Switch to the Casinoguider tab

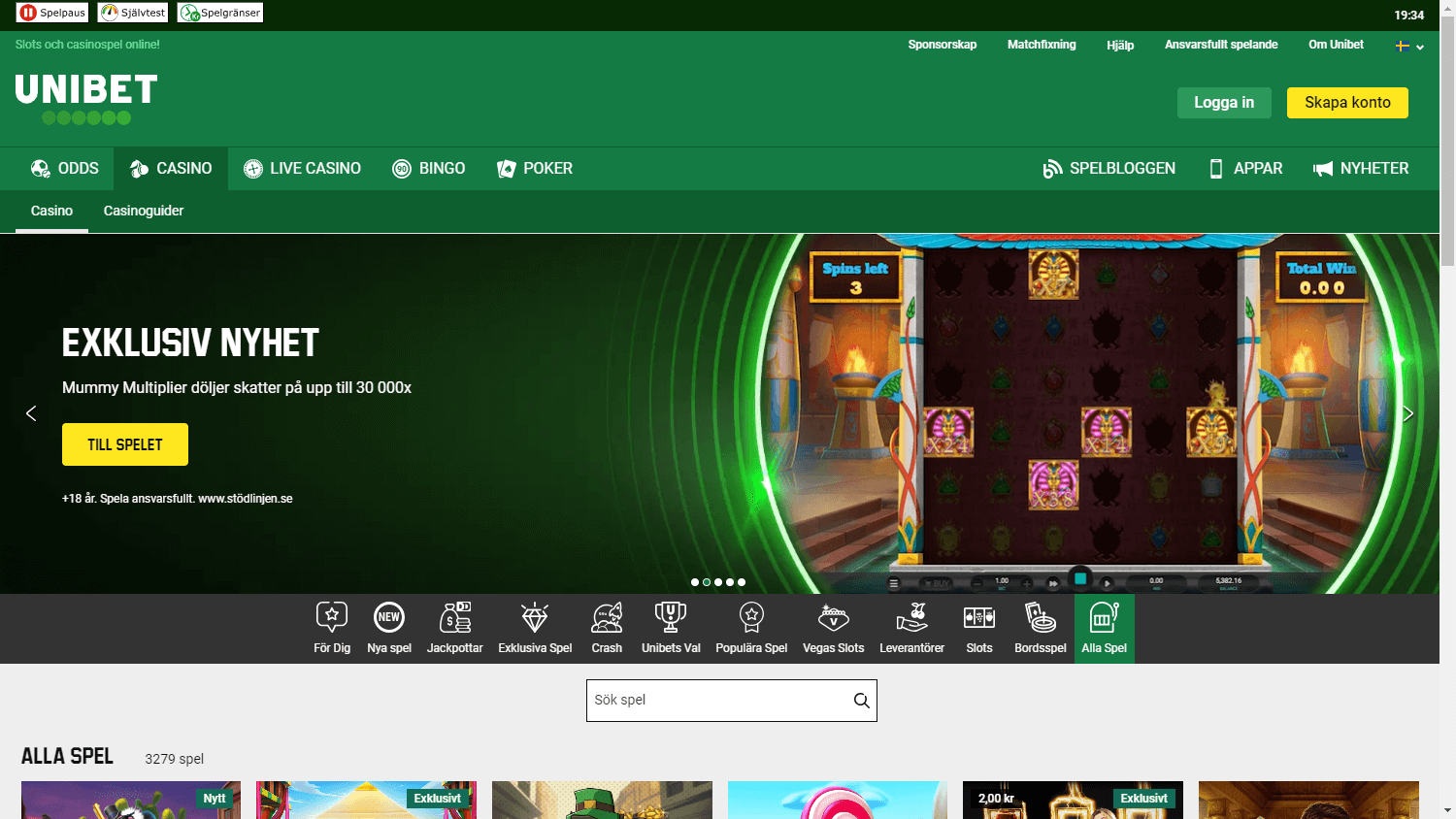coord(144,211)
